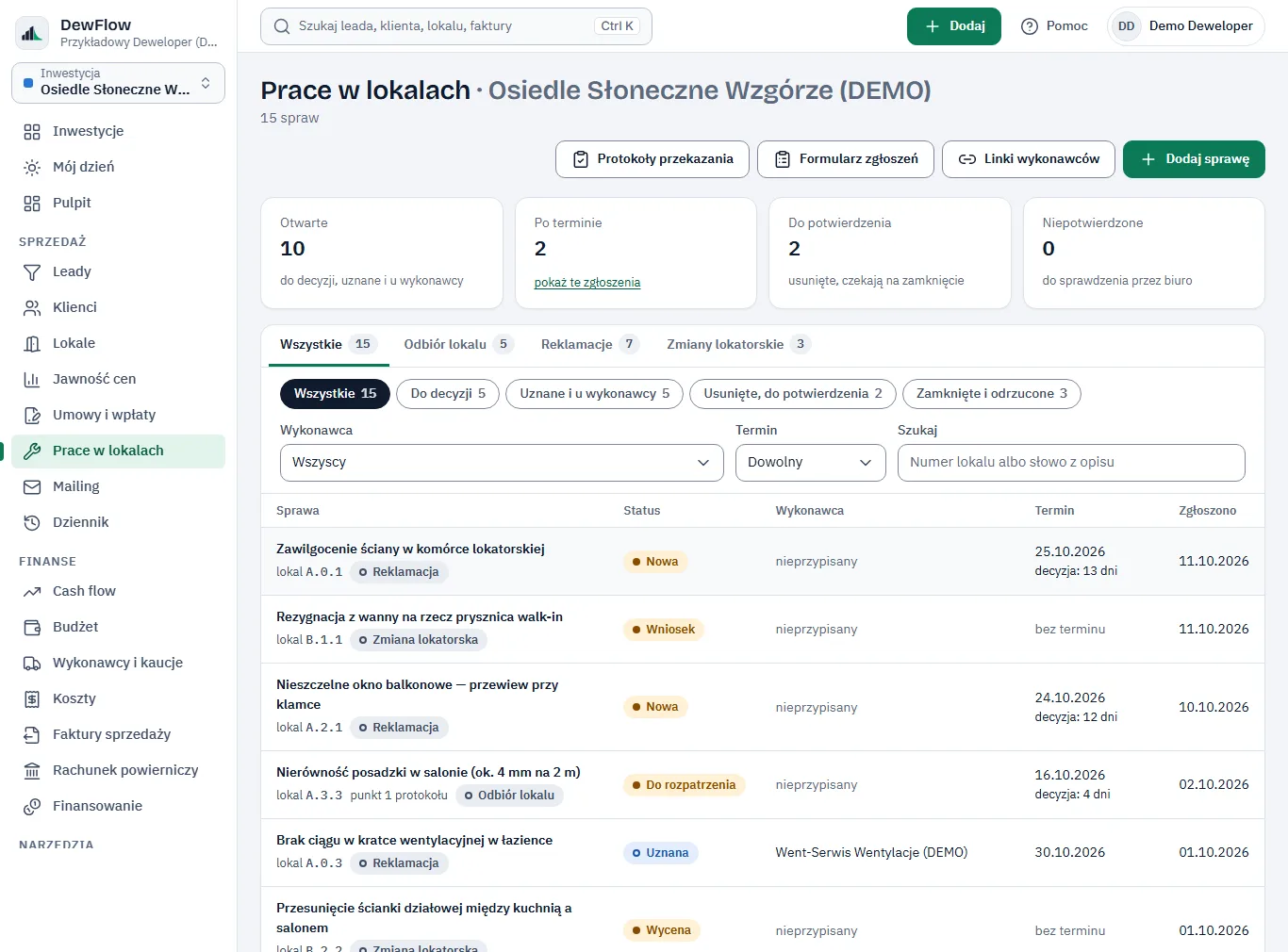
Task: Click the Klienci people icon
Action: pyautogui.click(x=32, y=307)
